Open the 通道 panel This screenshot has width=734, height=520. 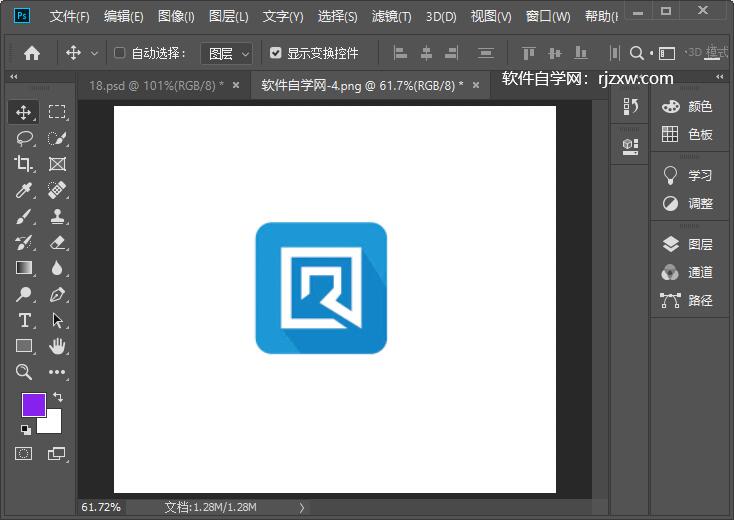(687, 272)
